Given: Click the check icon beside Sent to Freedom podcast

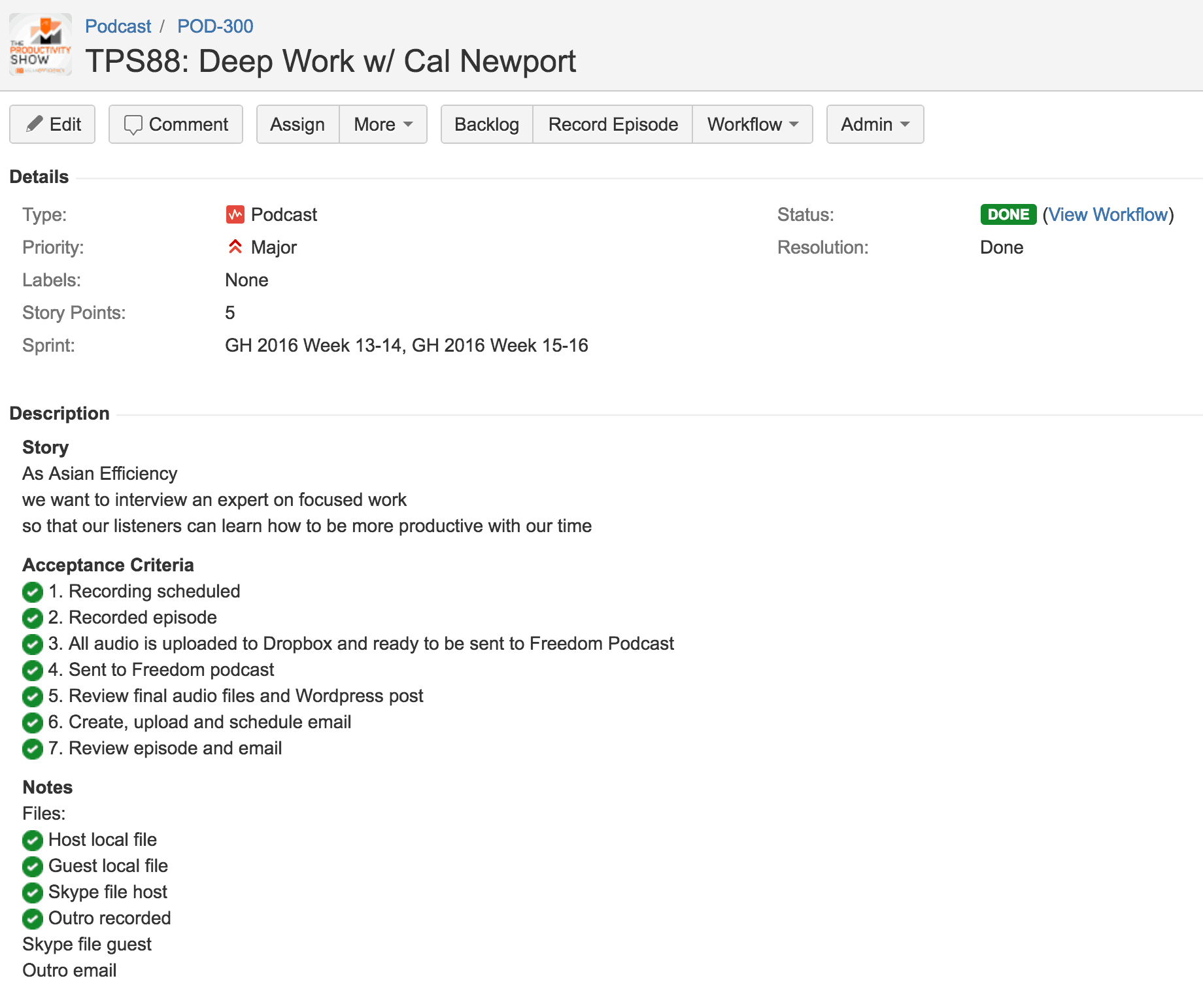Looking at the screenshot, I should [x=33, y=670].
